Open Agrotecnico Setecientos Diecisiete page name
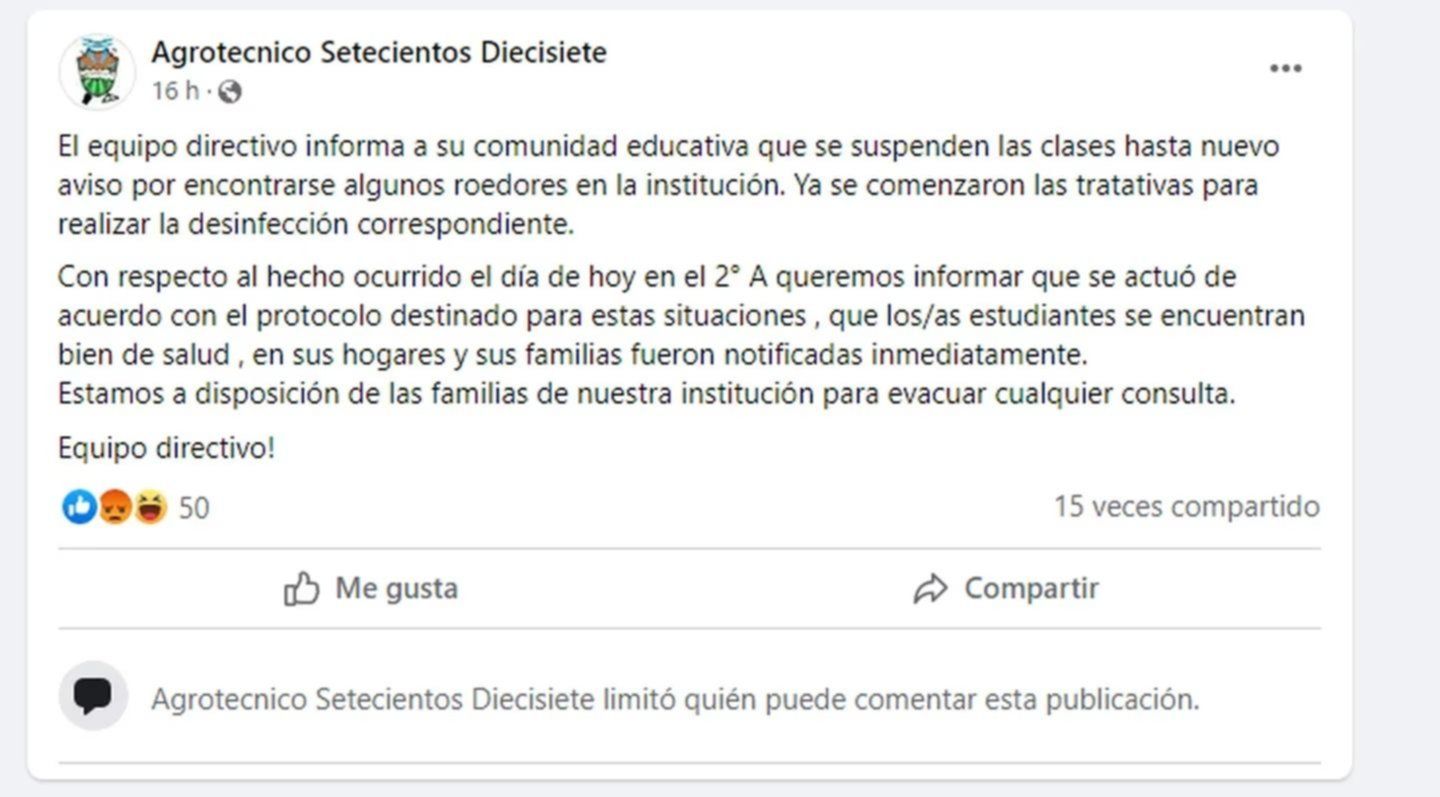The height and width of the screenshot is (797, 1440). coord(379,52)
